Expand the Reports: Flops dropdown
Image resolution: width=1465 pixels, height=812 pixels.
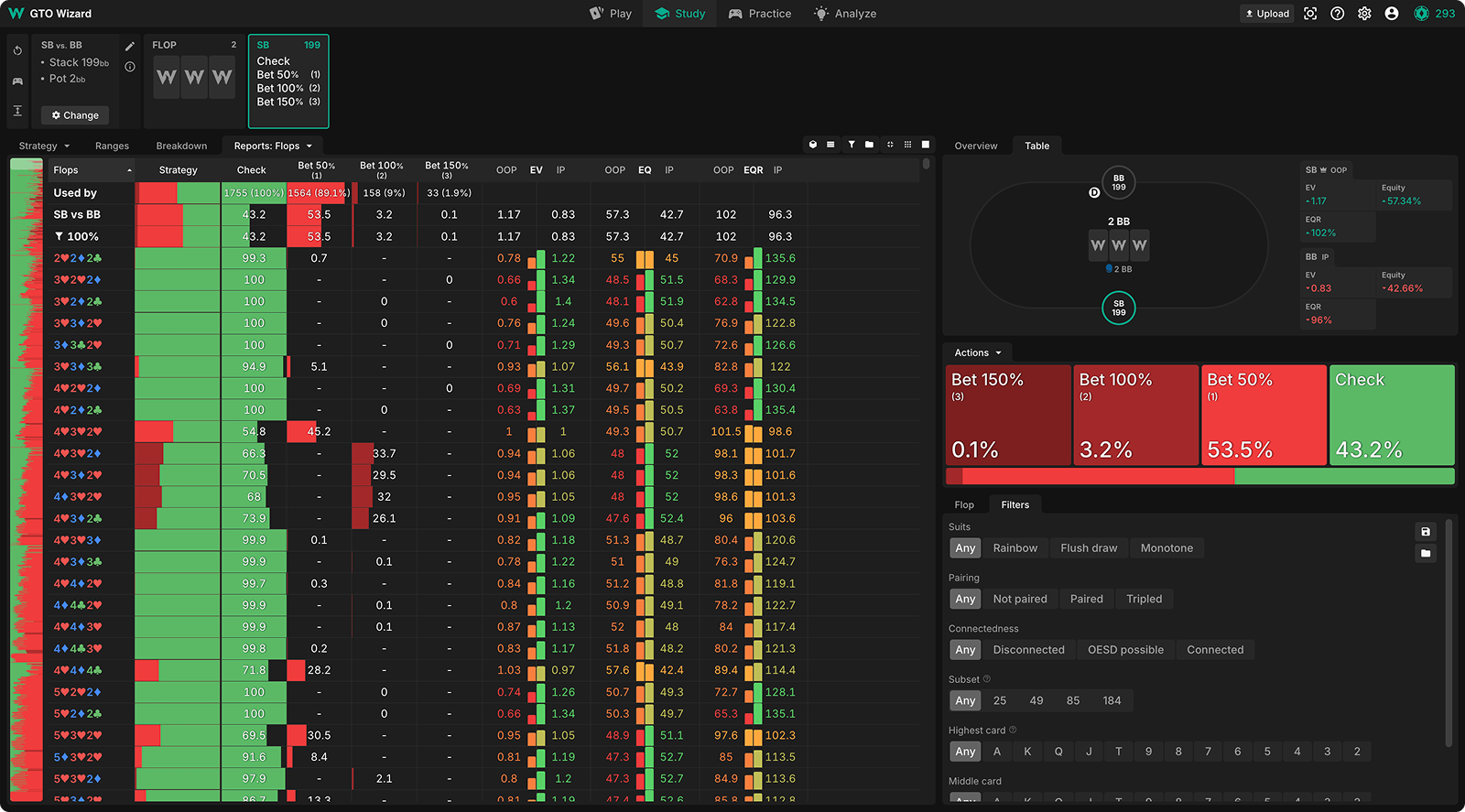coord(273,146)
